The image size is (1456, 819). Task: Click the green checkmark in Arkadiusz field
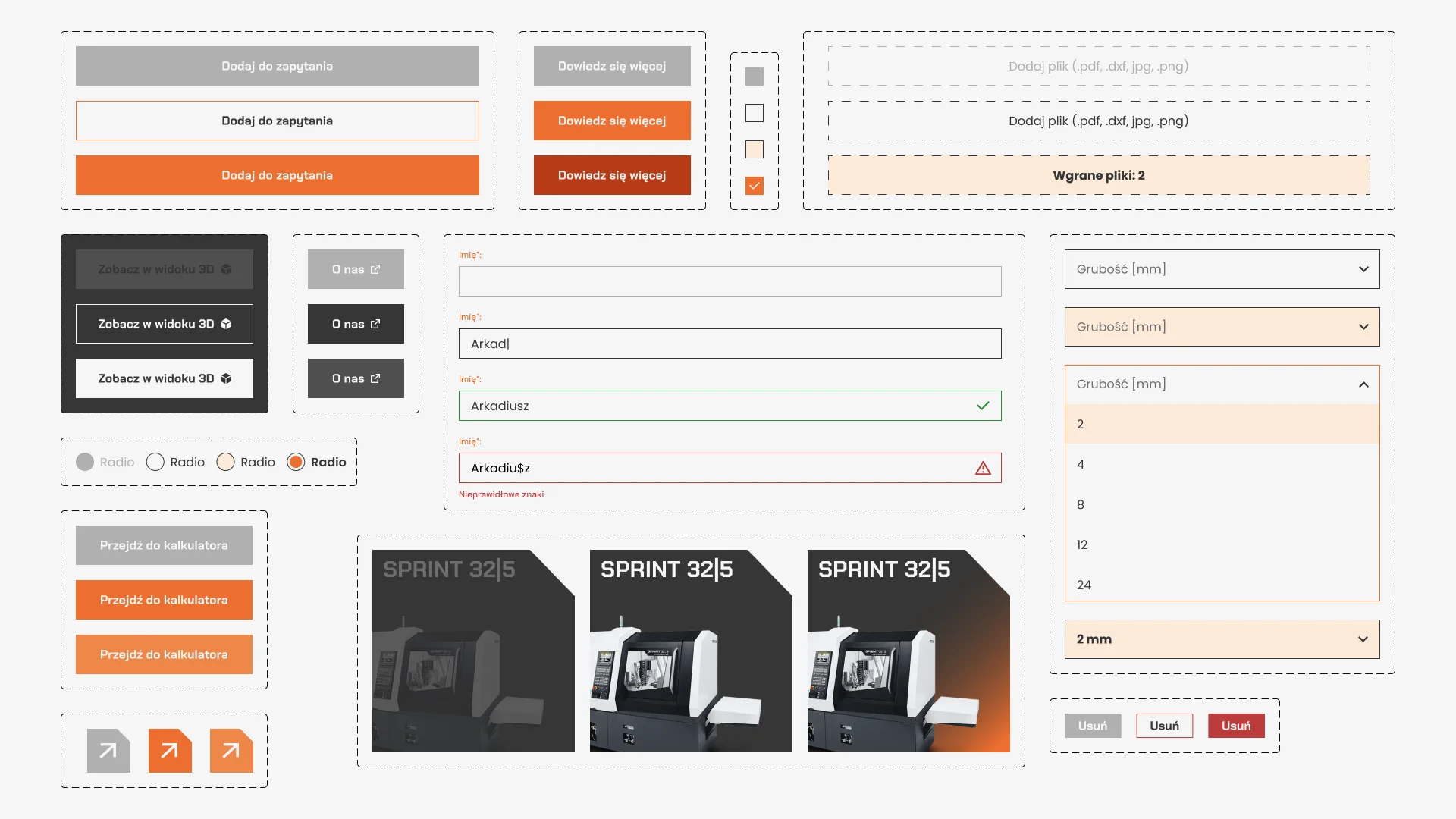point(983,406)
